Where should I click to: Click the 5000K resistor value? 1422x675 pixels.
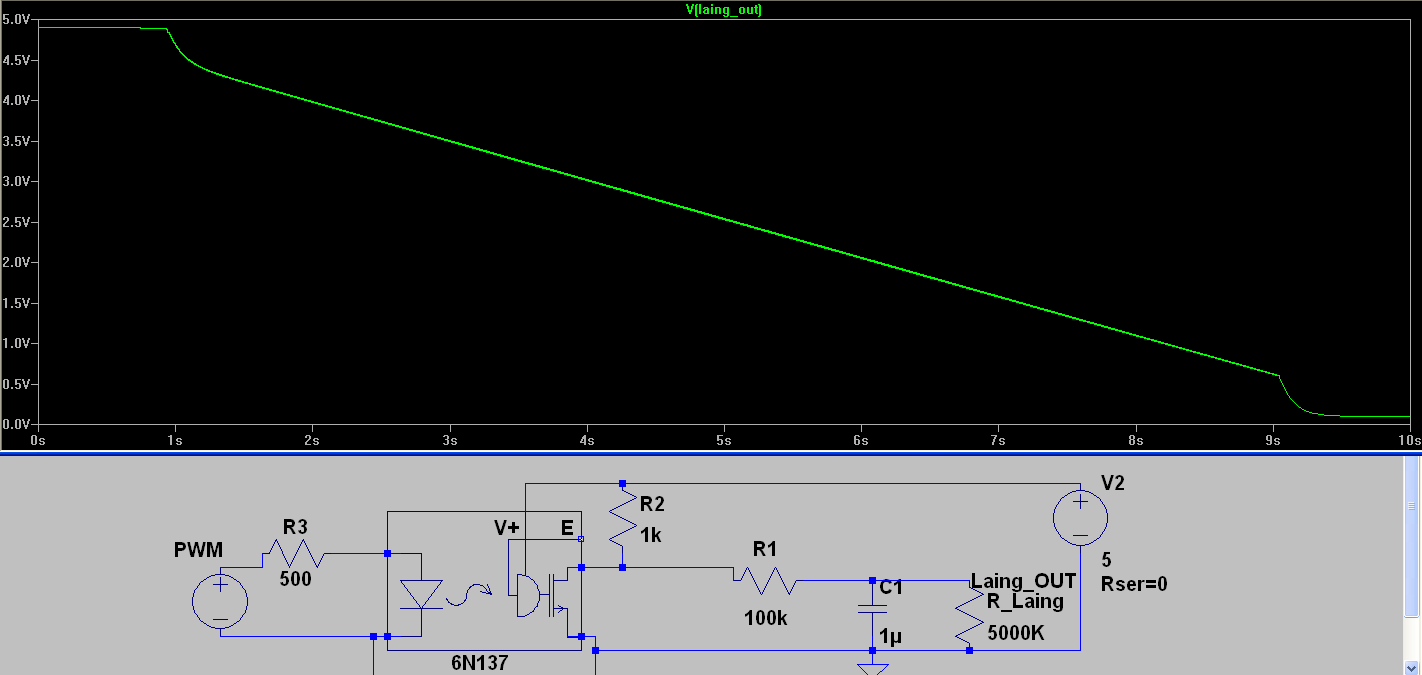pos(1017,633)
